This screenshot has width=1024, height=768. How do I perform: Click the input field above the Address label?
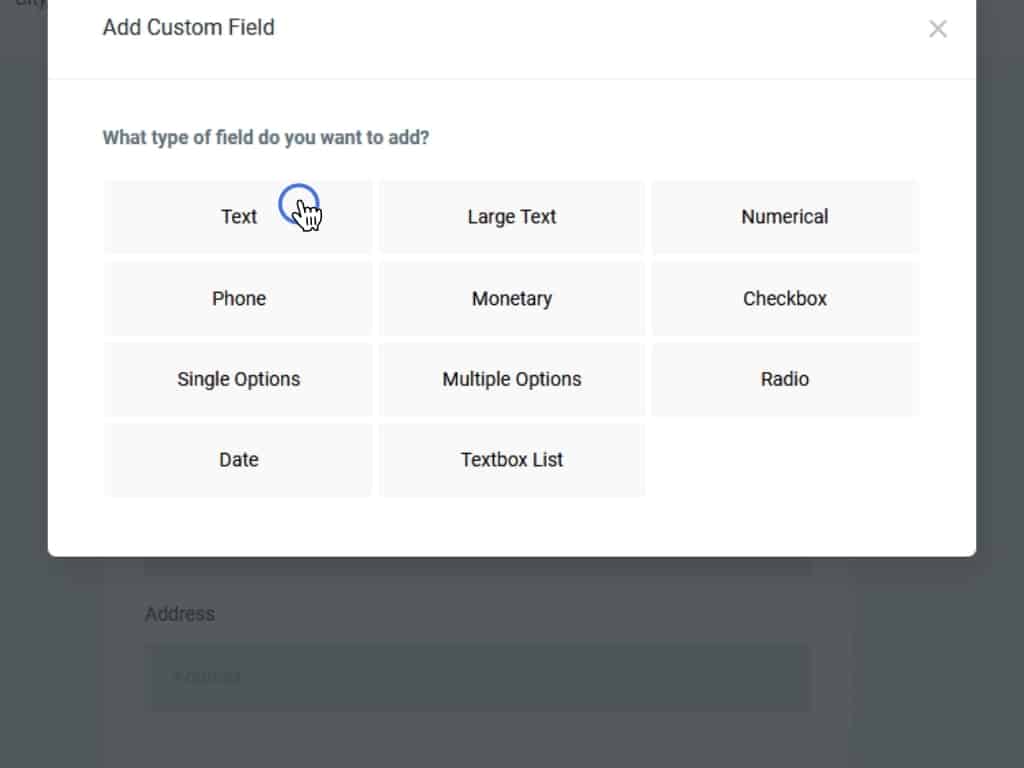tap(478, 566)
